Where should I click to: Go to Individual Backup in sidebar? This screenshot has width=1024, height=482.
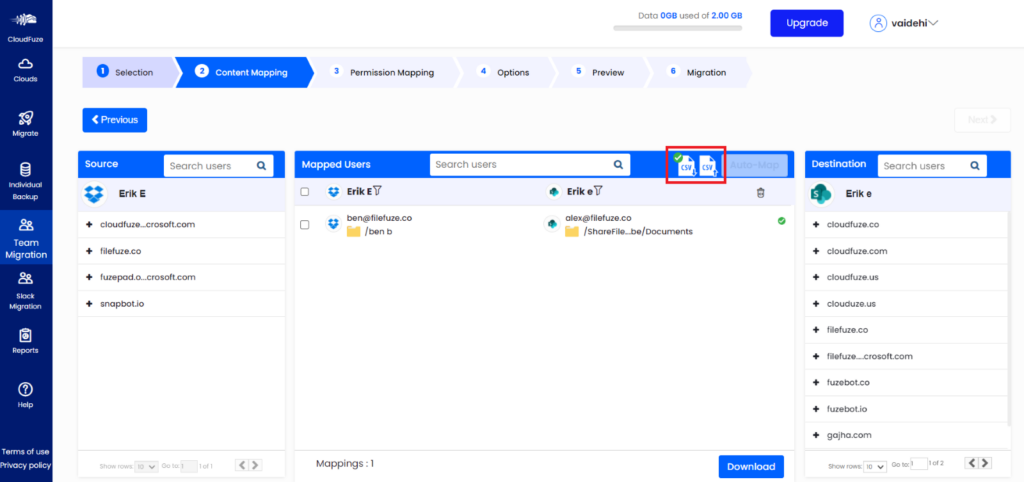click(26, 180)
